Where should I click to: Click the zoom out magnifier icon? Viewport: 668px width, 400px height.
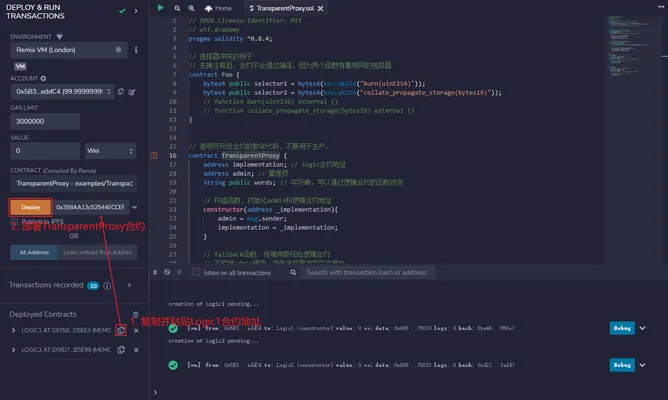(177, 8)
